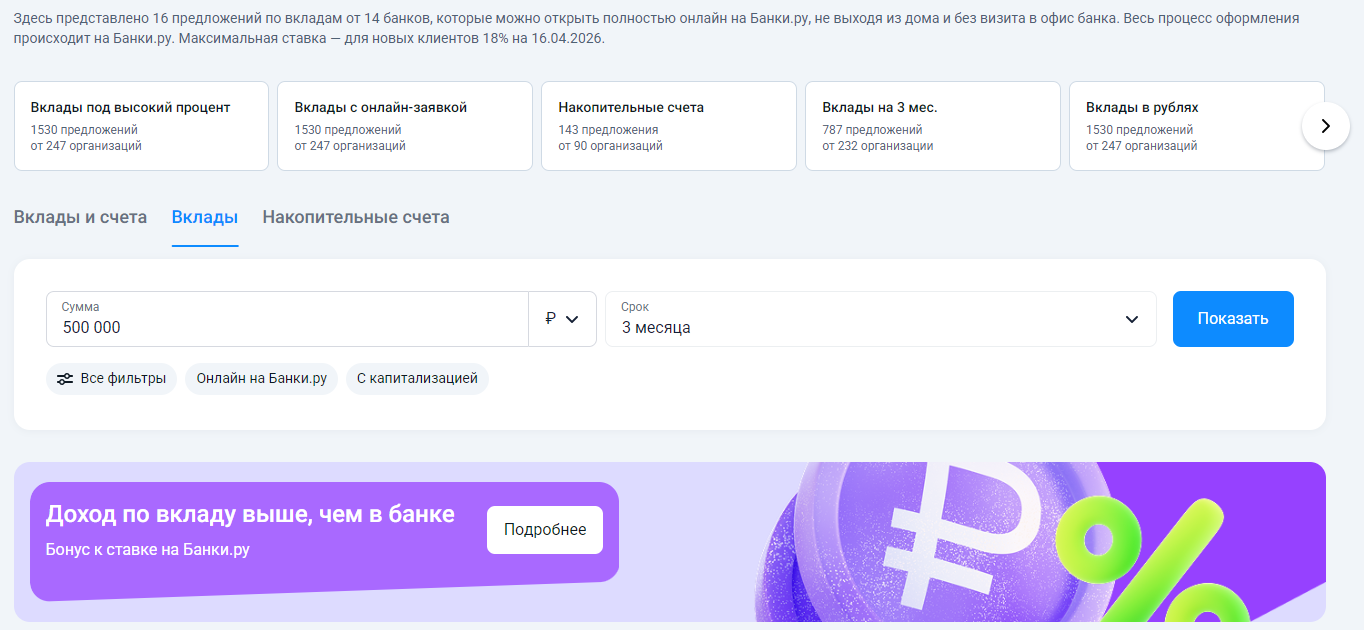The width and height of the screenshot is (1364, 630).
Task: Switch to the Вклады и счета tab
Action: click(x=80, y=217)
